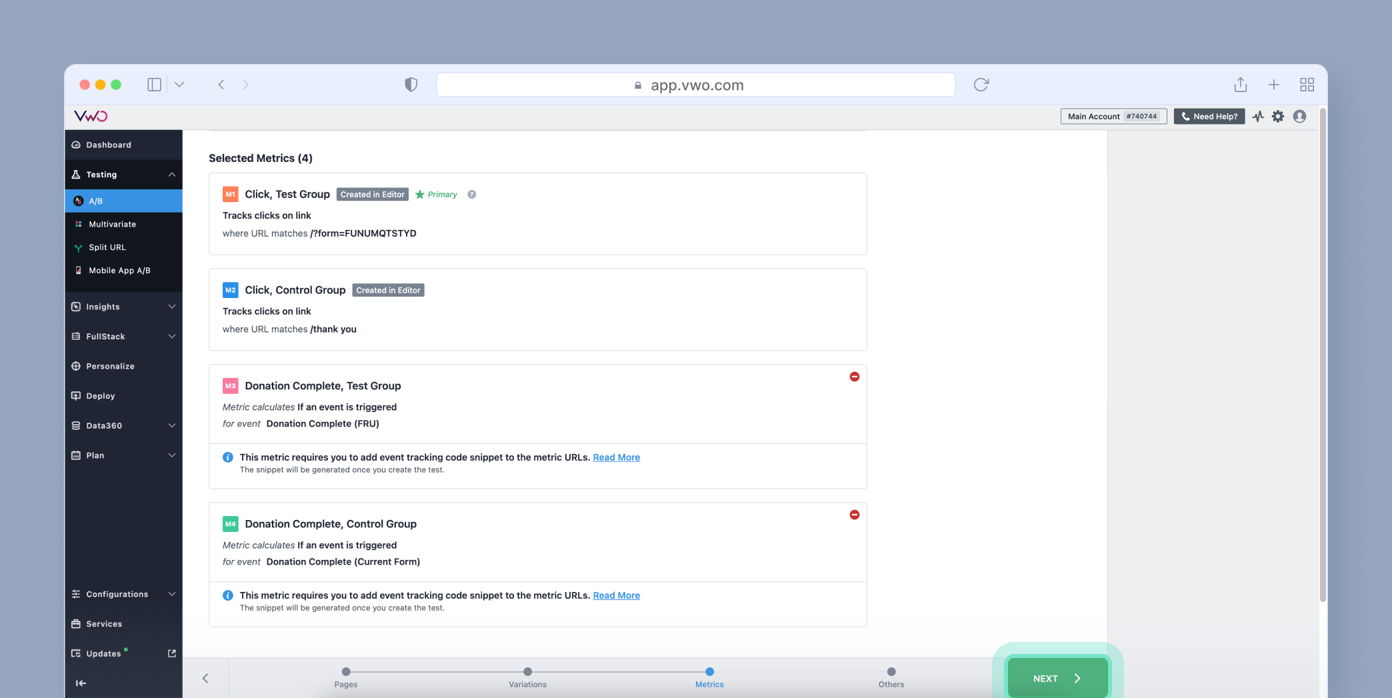Click the Read More link about tracking code
Viewport: 1392px width, 698px height.
coord(617,457)
